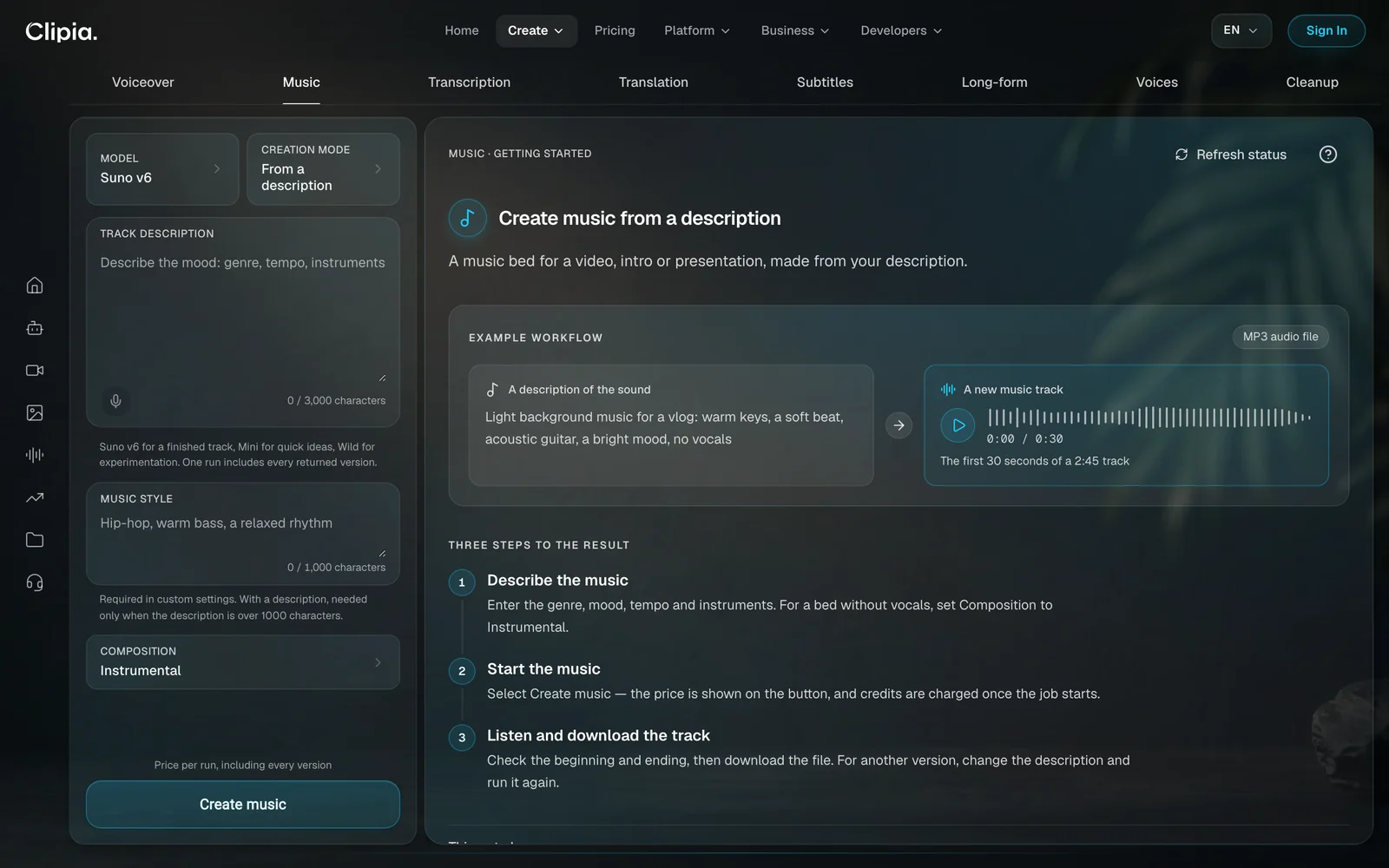The width and height of the screenshot is (1389, 868).
Task: Expand the Platform menu
Action: [x=697, y=30]
